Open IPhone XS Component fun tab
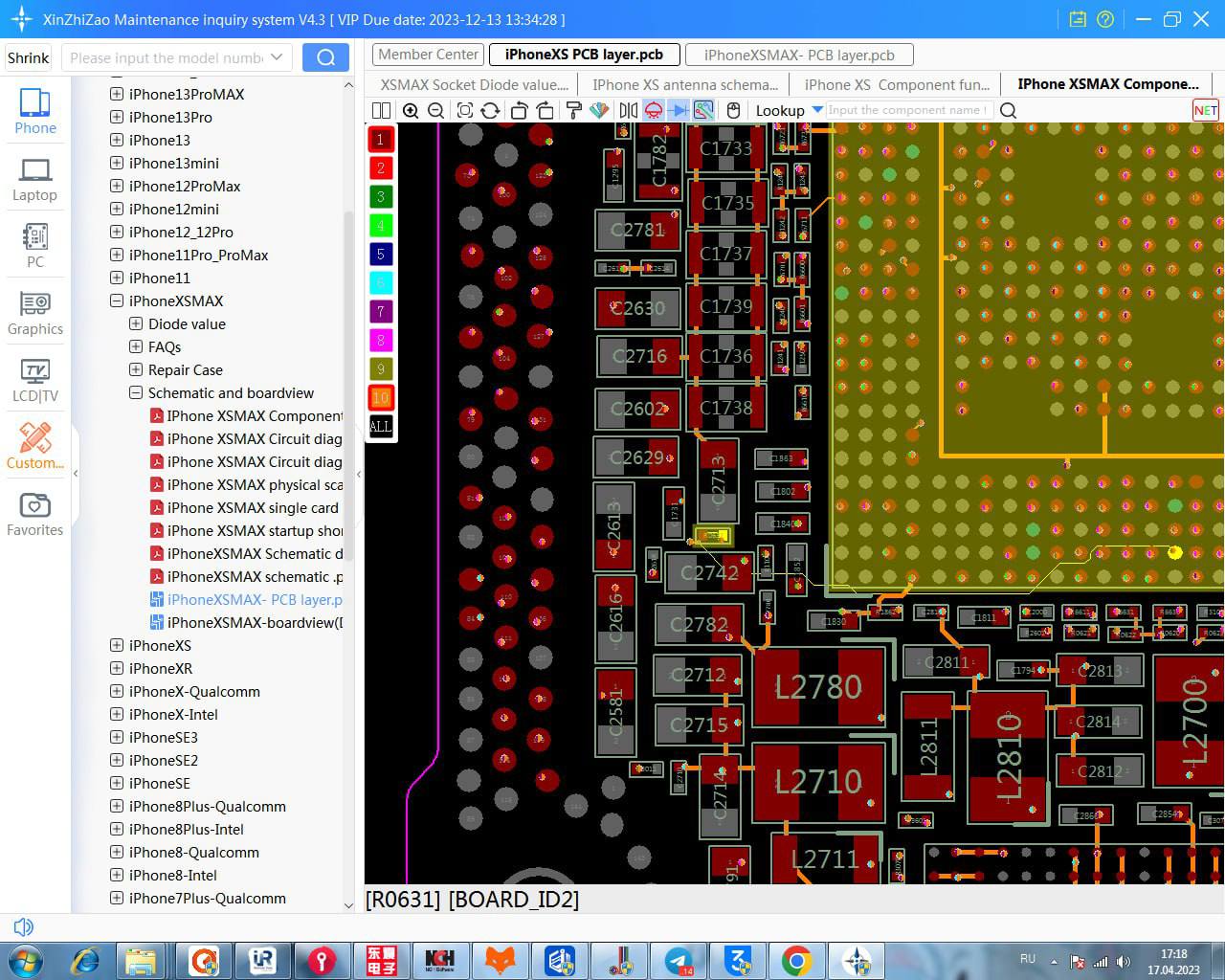The height and width of the screenshot is (980, 1225). 897,84
